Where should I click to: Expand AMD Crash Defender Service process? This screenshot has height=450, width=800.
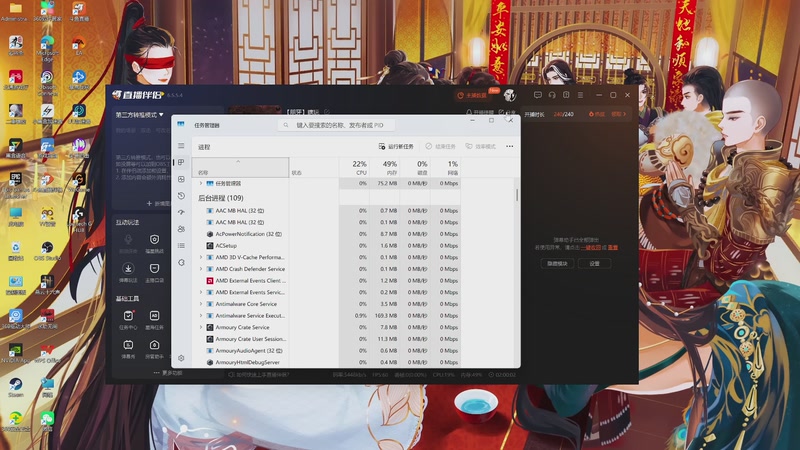pyautogui.click(x=201, y=269)
